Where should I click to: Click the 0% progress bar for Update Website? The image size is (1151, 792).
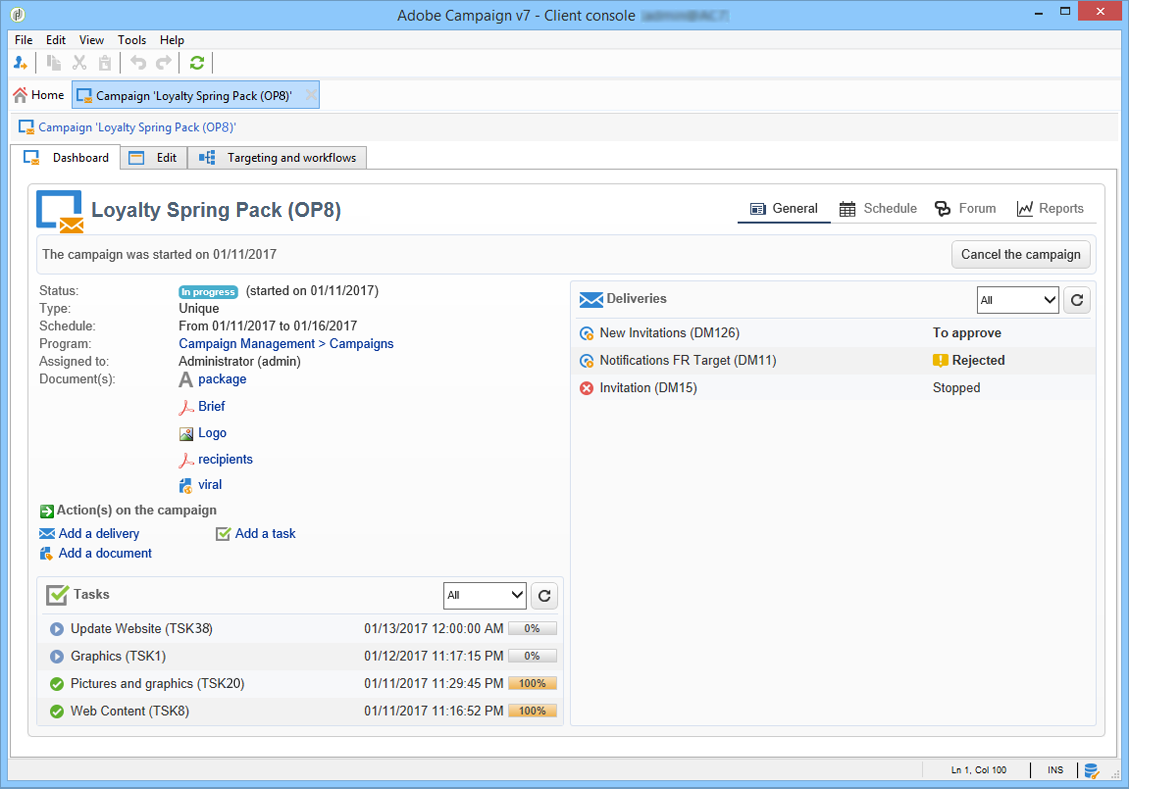click(x=532, y=629)
